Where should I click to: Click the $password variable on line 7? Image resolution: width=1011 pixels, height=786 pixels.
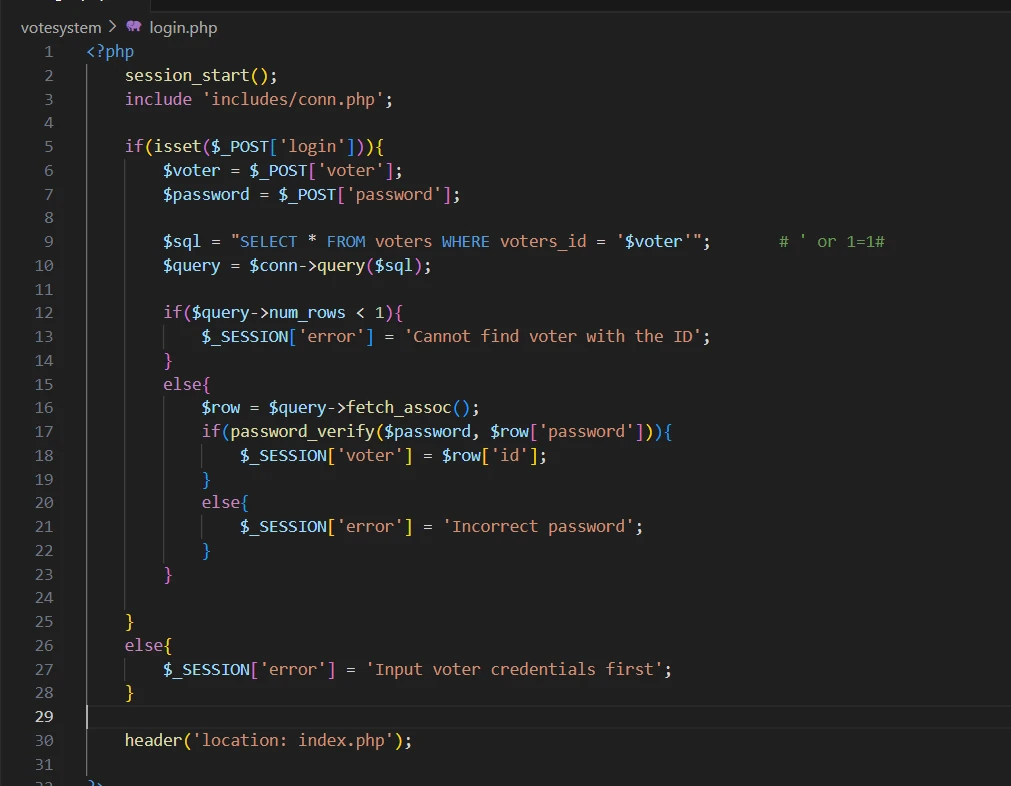tap(206, 195)
